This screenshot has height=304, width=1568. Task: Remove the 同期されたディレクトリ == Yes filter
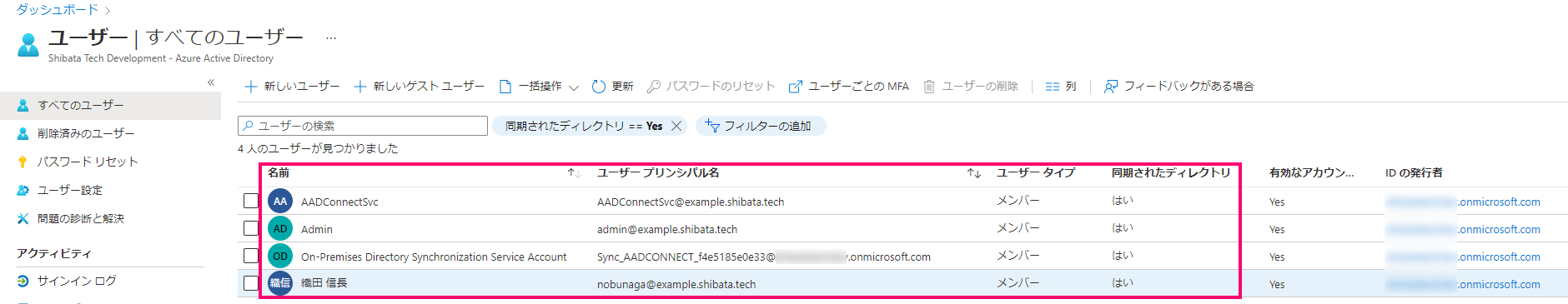(676, 126)
